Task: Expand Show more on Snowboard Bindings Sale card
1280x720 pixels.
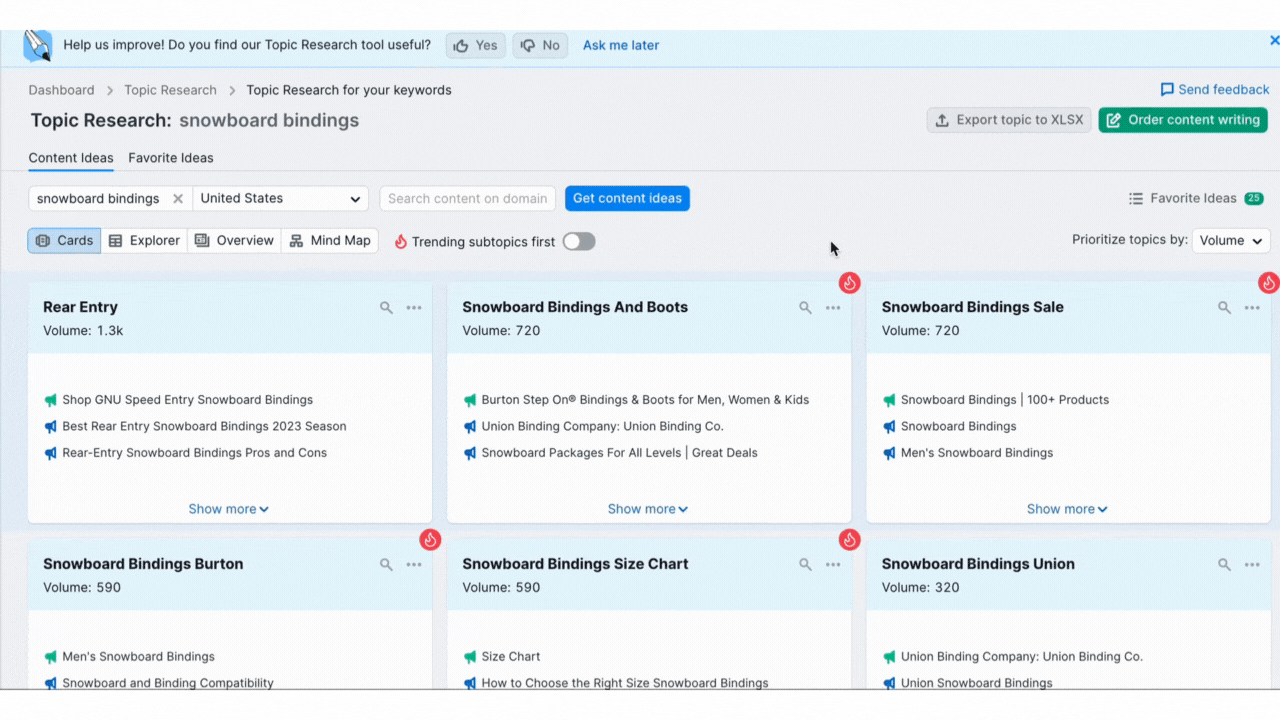Action: click(x=1066, y=509)
